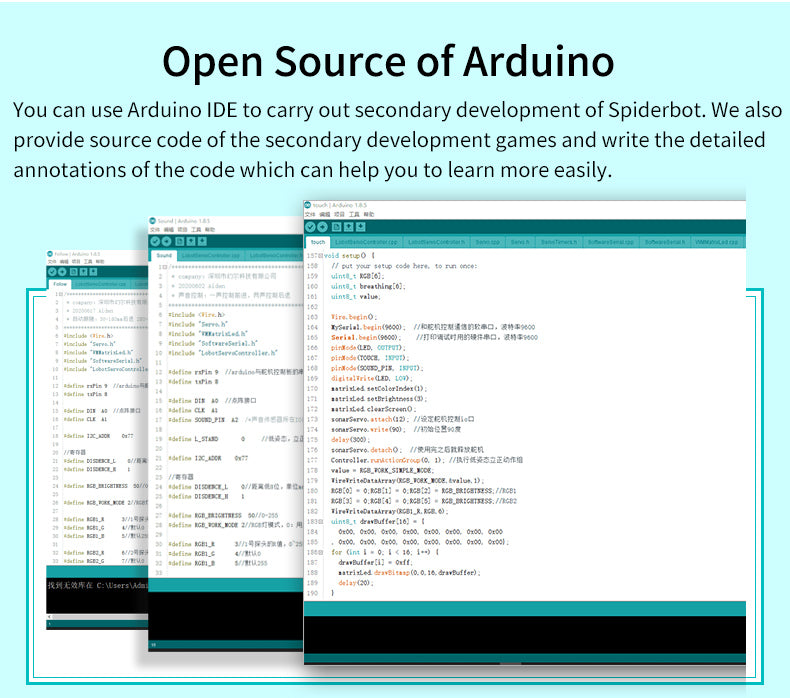Open the first menu in touch window menubar

coord(310,215)
